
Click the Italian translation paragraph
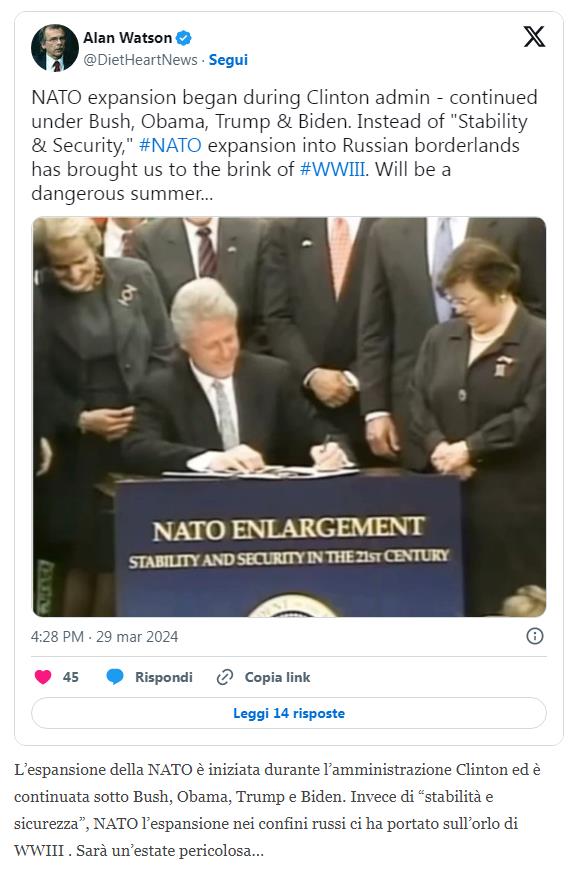point(277,810)
